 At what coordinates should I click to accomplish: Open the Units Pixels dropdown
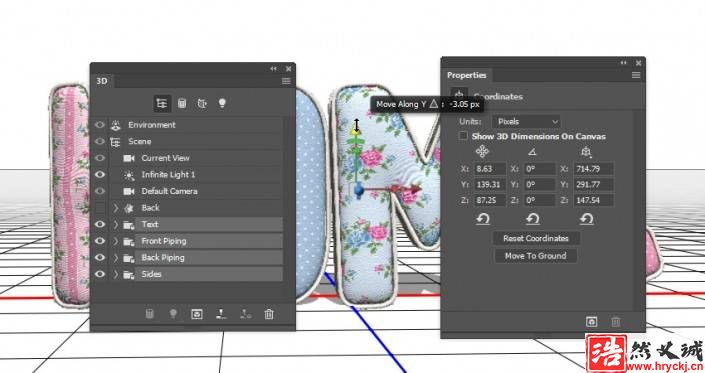[x=527, y=122]
